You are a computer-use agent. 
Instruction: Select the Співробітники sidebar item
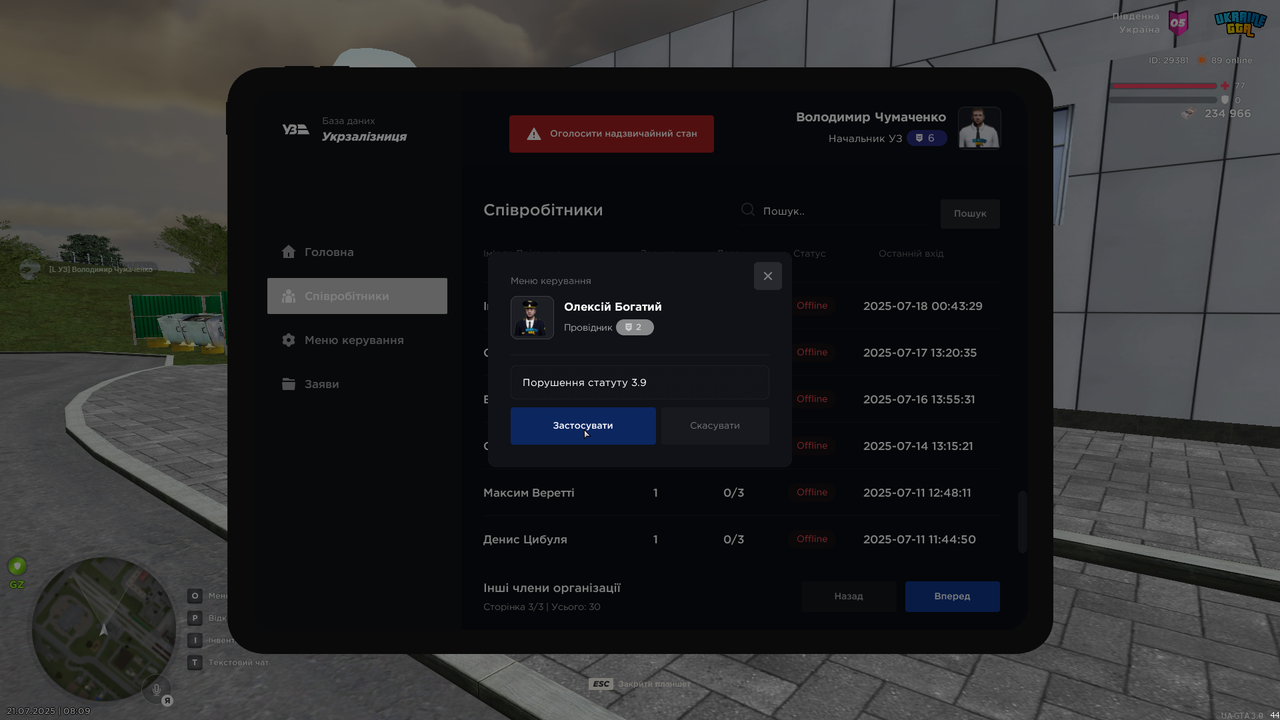click(357, 296)
